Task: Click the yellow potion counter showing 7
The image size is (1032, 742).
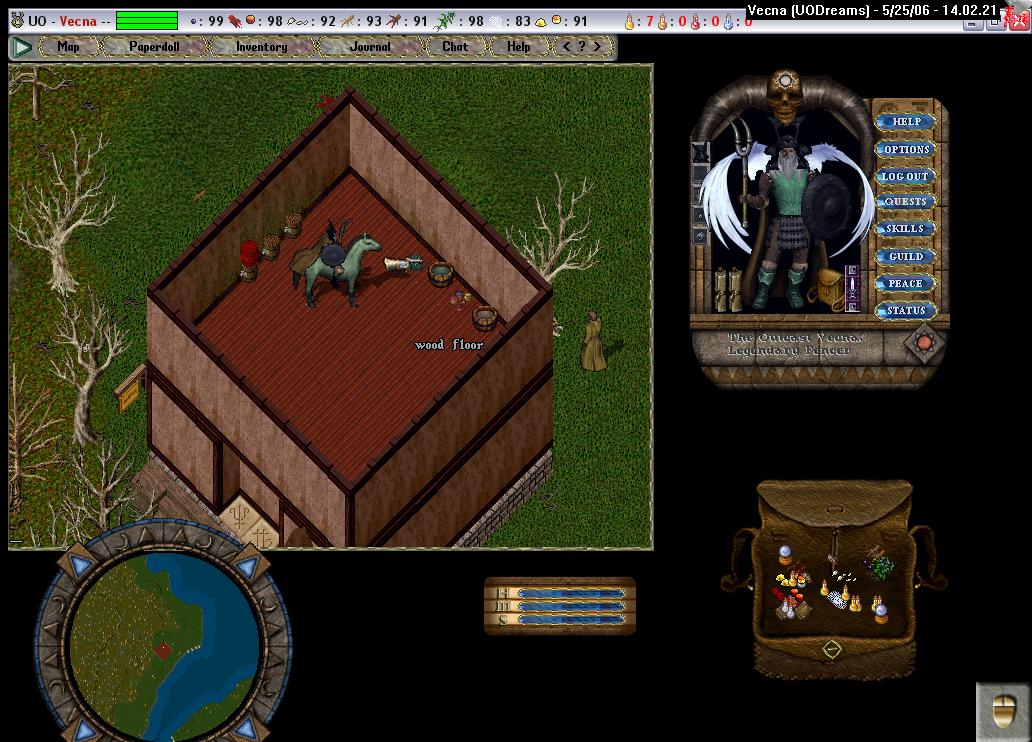Action: point(639,22)
